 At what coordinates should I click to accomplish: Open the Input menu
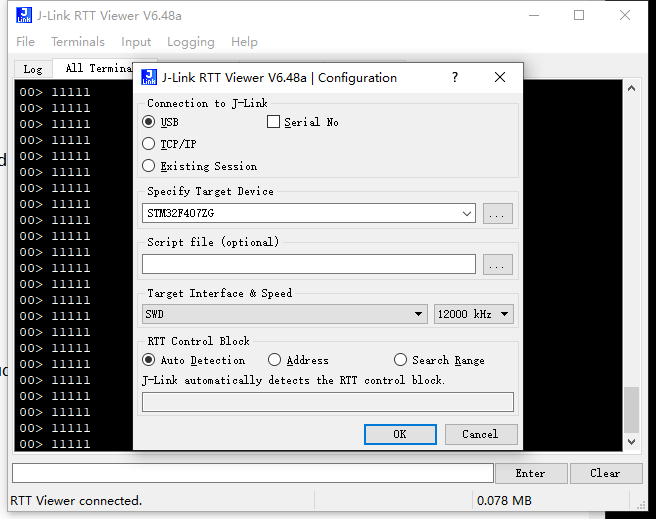pyautogui.click(x=136, y=42)
